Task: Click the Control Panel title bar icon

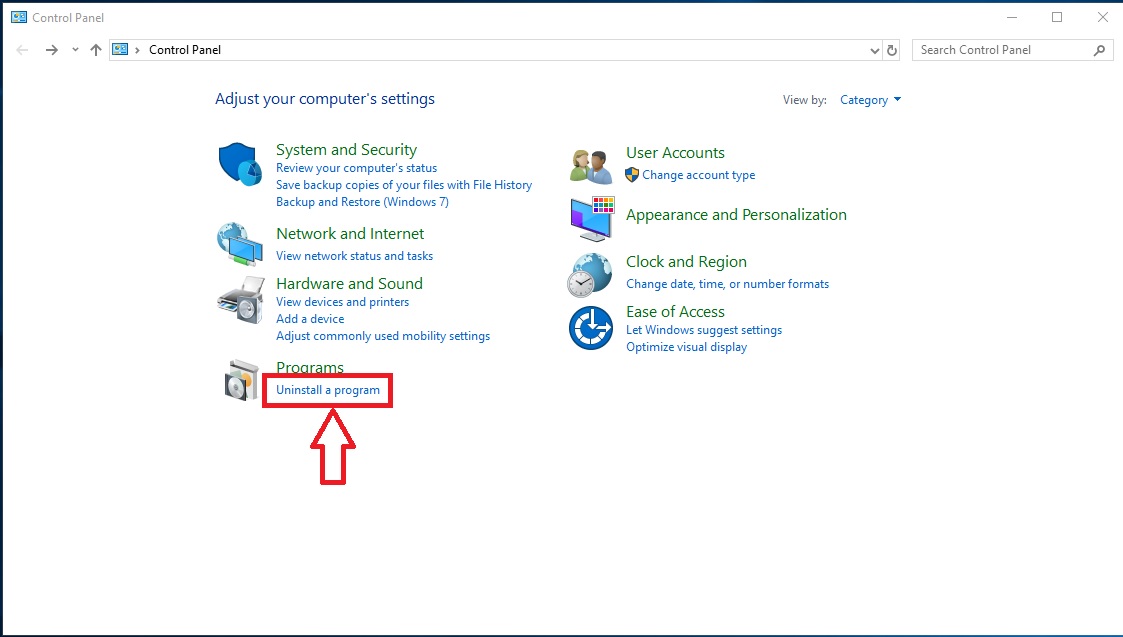Action: point(19,17)
